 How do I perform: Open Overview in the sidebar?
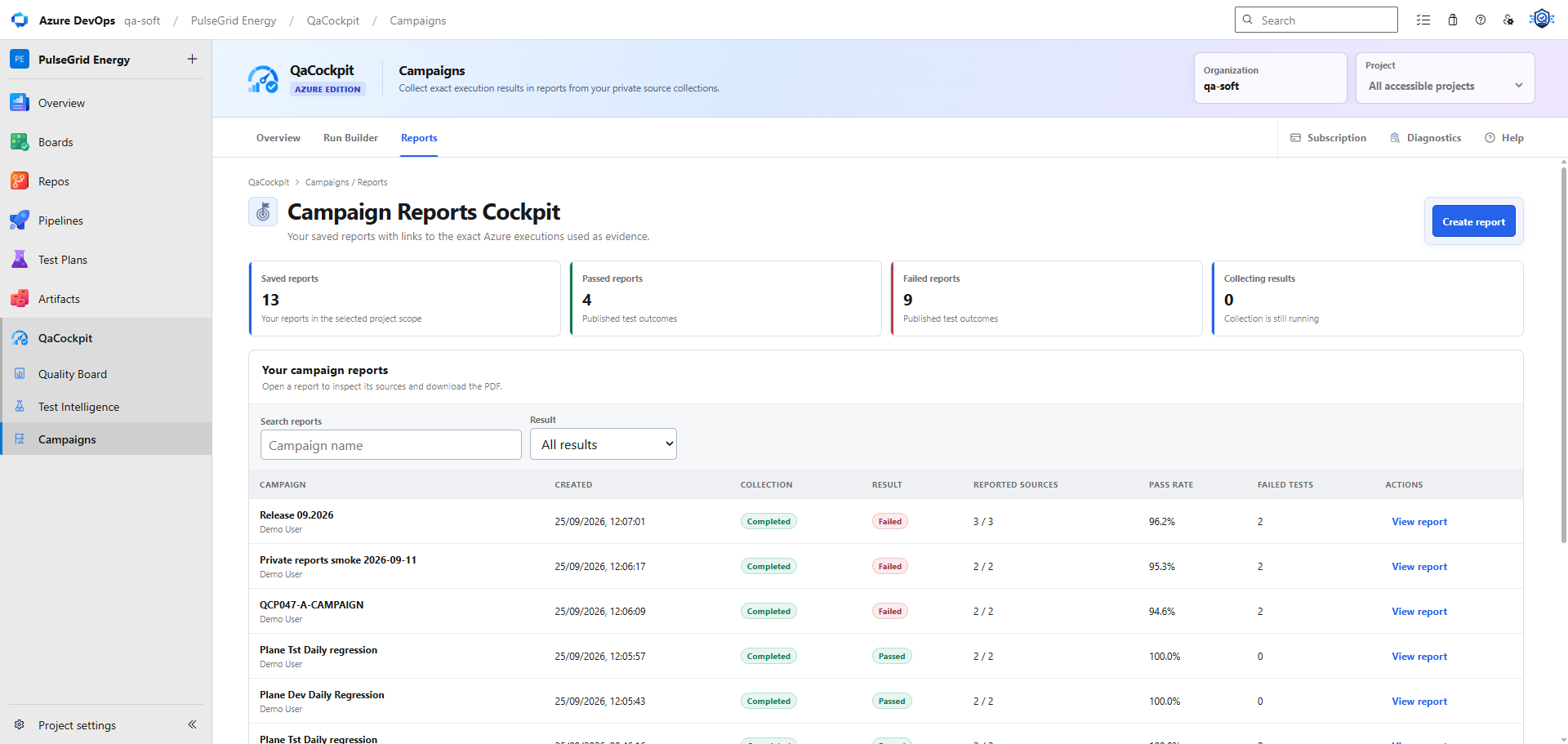(106, 103)
